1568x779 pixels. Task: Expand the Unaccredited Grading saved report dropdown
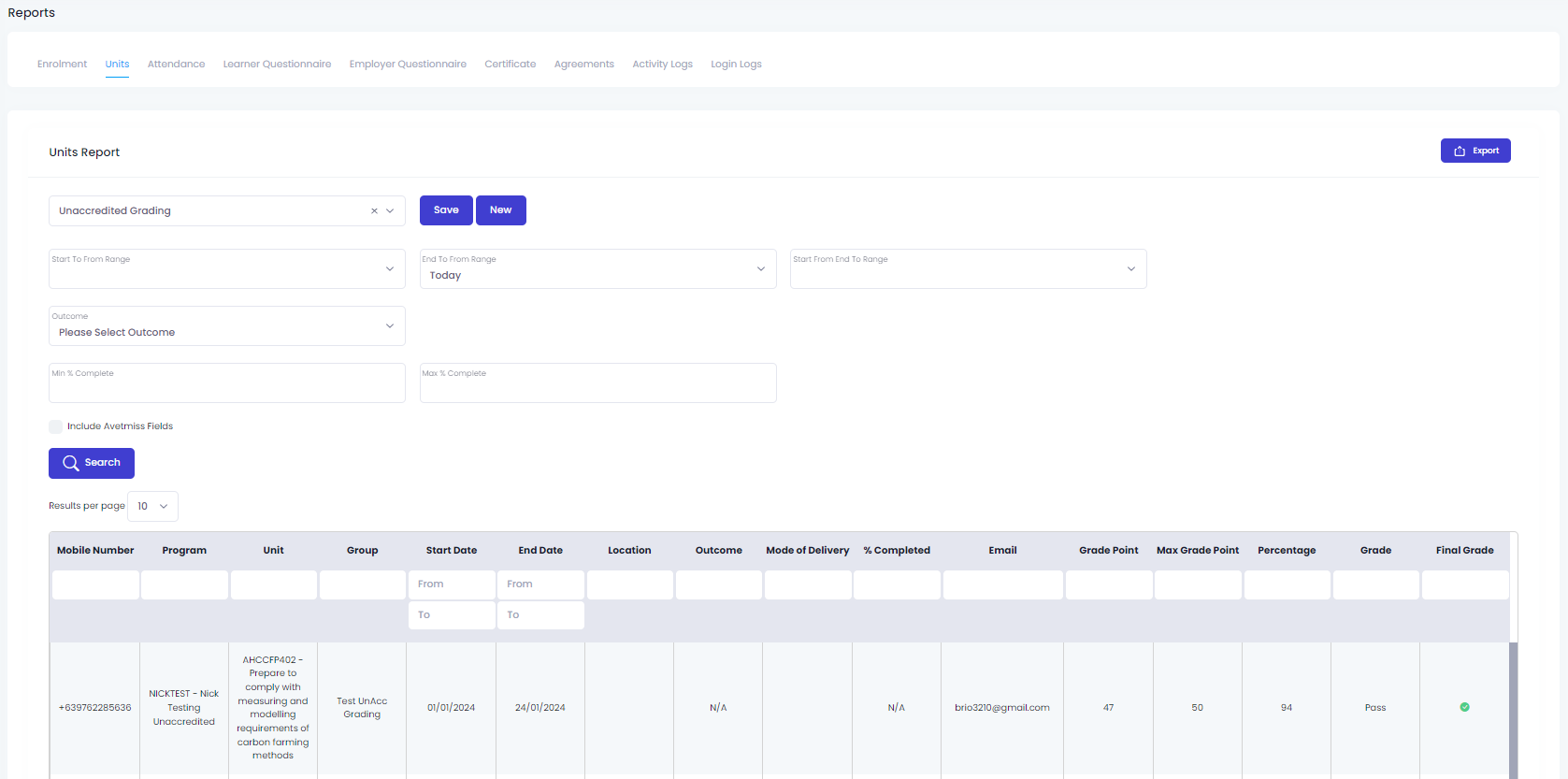pos(390,211)
